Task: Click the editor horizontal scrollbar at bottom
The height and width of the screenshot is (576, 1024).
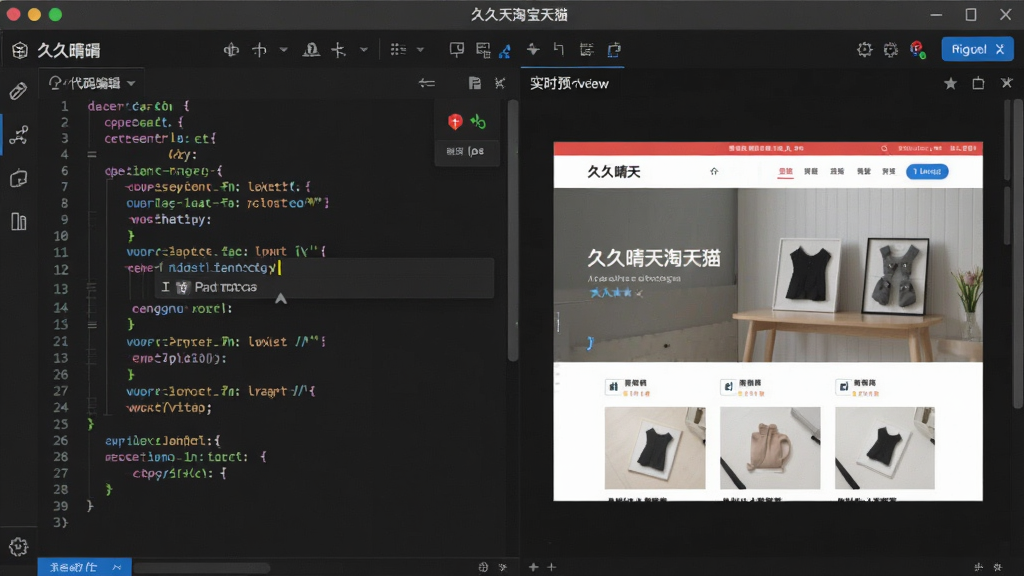Action: tap(202, 568)
